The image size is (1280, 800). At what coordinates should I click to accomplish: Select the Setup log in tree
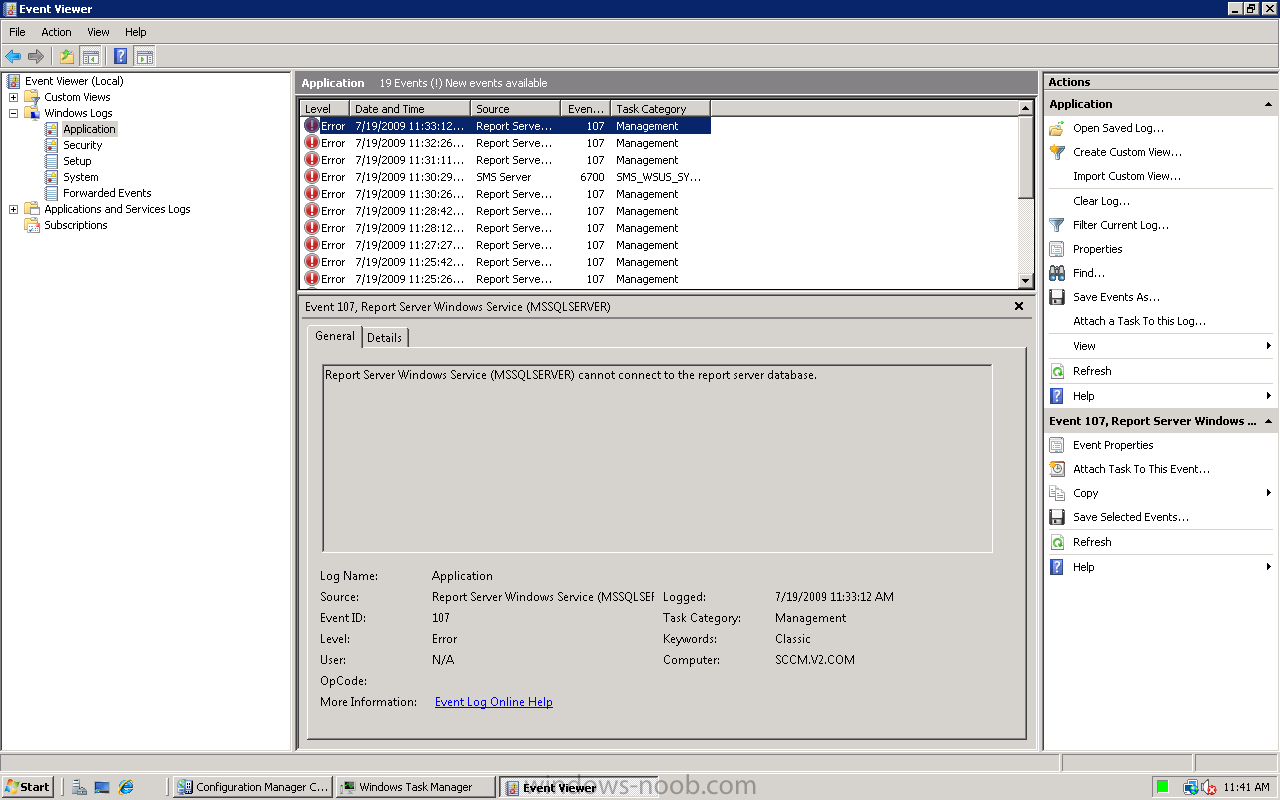point(77,161)
